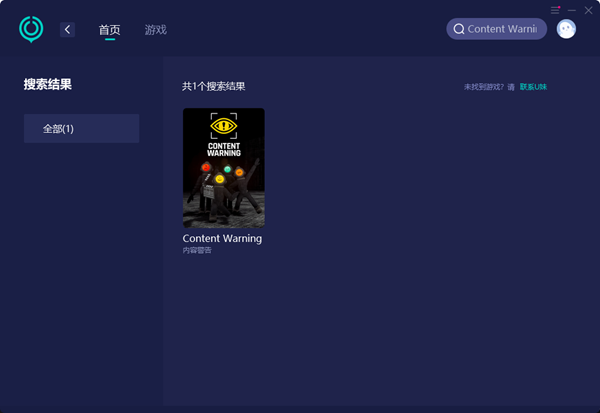
Task: Click the CONTENT WARNING text on the cover art
Action: pyautogui.click(x=223, y=149)
